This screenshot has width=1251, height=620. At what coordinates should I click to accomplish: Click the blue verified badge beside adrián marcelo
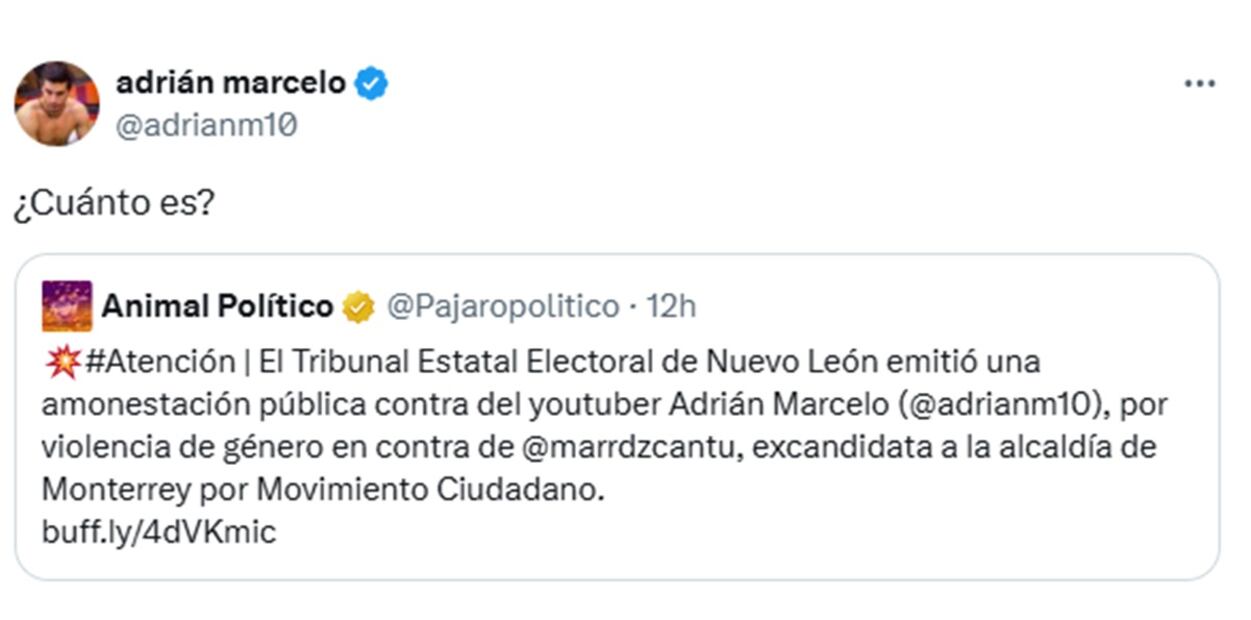tap(371, 84)
